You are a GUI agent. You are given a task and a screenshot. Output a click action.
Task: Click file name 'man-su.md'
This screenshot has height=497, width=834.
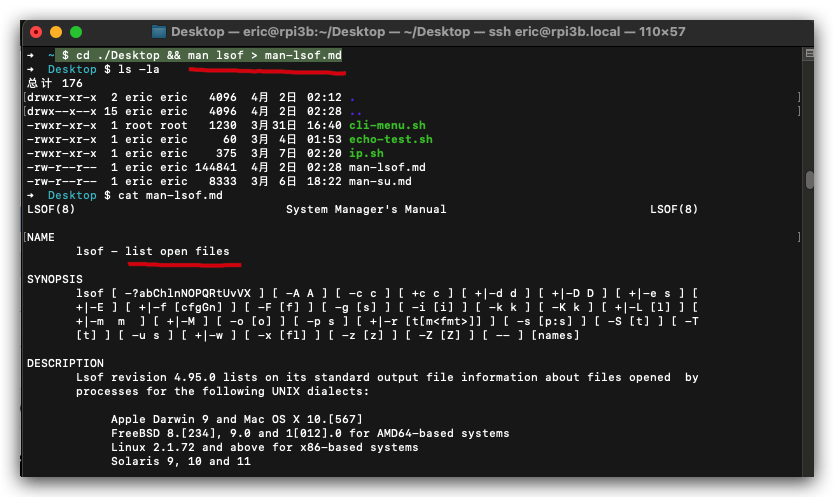(x=380, y=181)
